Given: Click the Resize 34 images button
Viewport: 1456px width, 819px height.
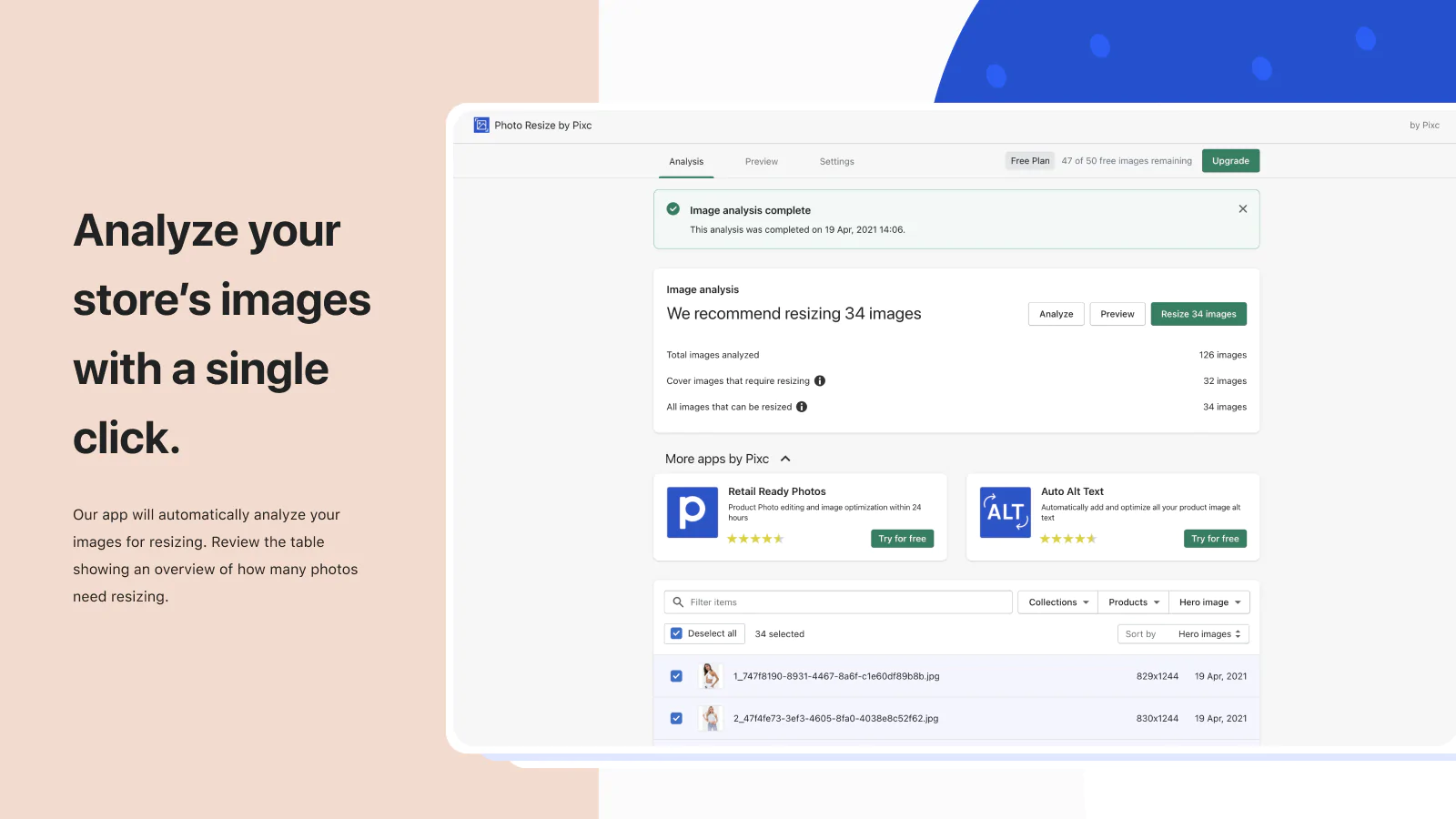Looking at the screenshot, I should [1198, 314].
